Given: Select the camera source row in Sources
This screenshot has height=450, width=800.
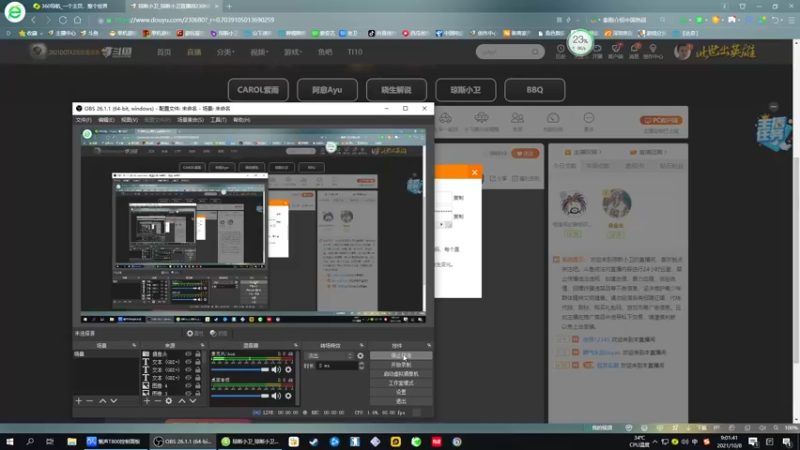Looking at the screenshot, I should coord(172,354).
